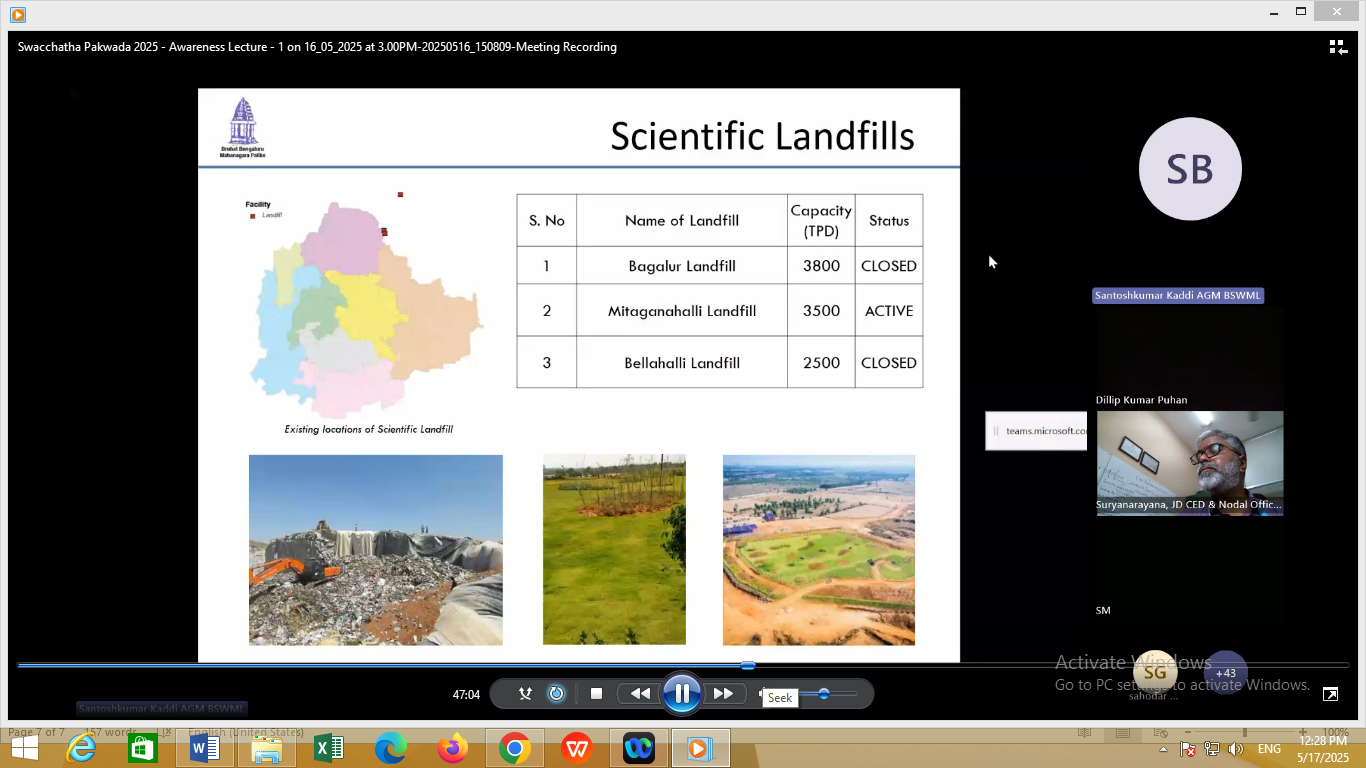Launch Microsoft Edge from the taskbar

(x=390, y=748)
